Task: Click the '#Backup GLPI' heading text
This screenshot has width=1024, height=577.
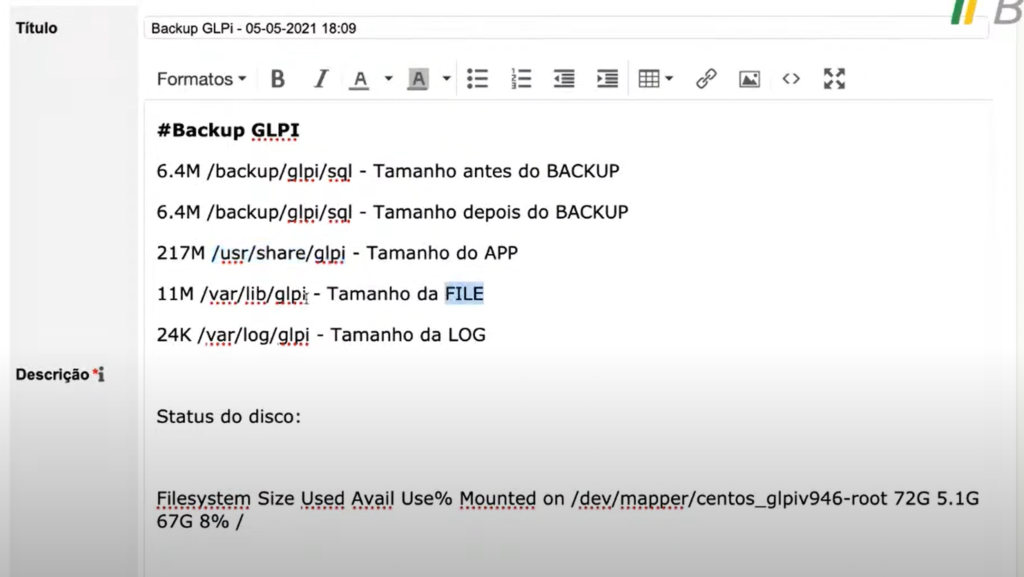Action: 228,130
